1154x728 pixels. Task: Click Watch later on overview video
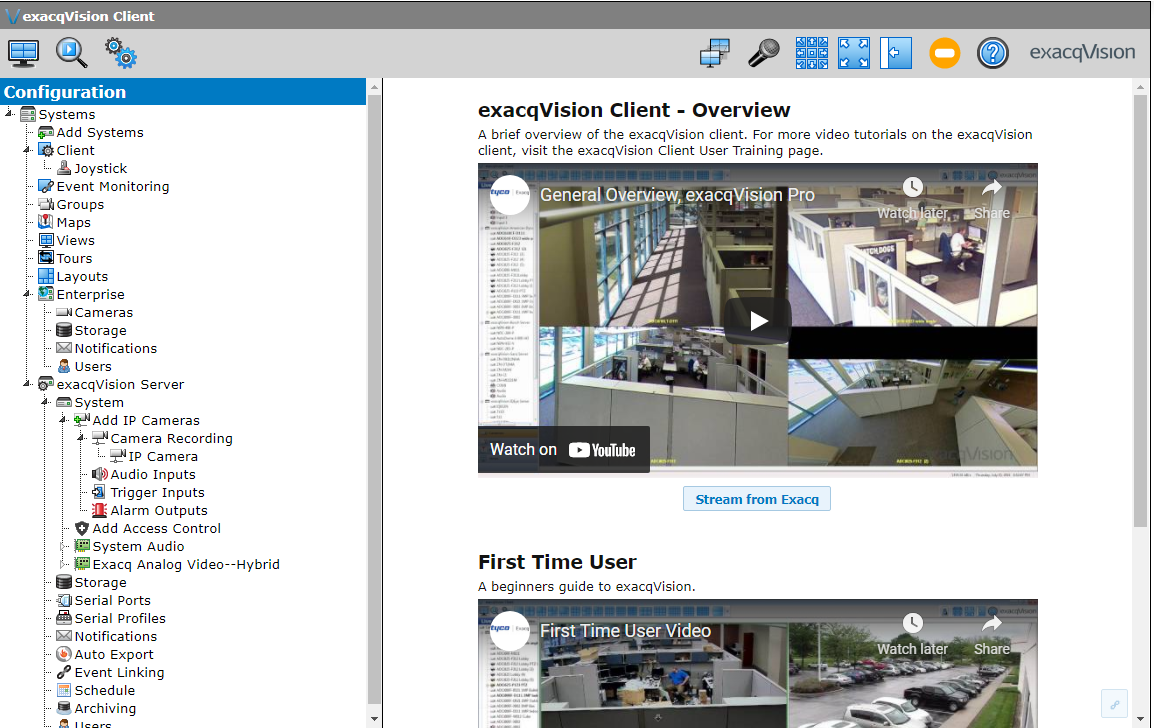(x=913, y=199)
